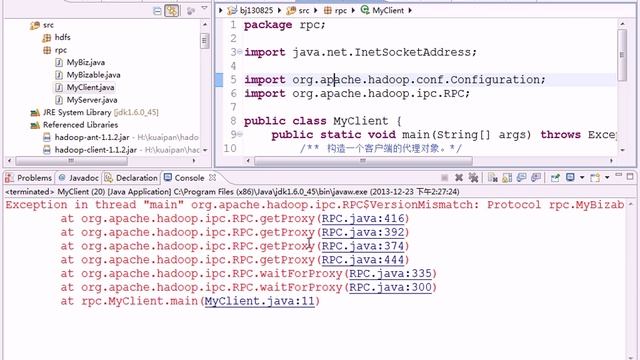This screenshot has width=640, height=360.
Task: Click the Terminate square icon in the Console toolbar
Action: pyautogui.click(x=445, y=178)
